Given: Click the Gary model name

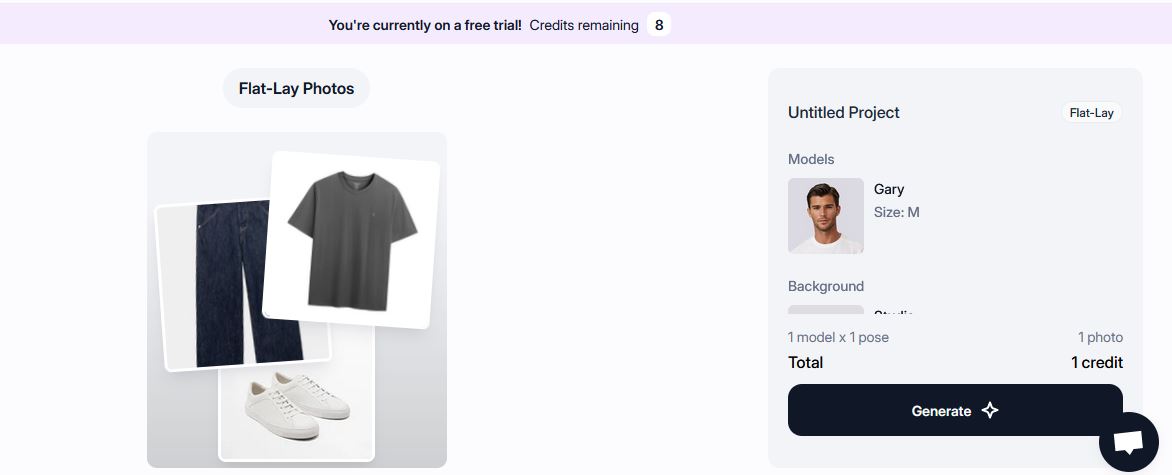Looking at the screenshot, I should point(888,189).
